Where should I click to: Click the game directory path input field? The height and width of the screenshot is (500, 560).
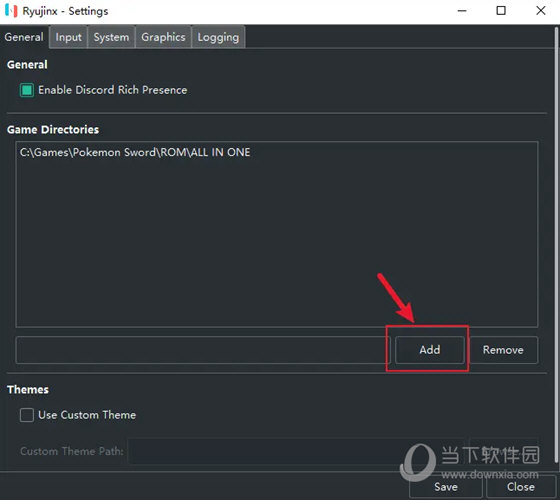(203, 350)
